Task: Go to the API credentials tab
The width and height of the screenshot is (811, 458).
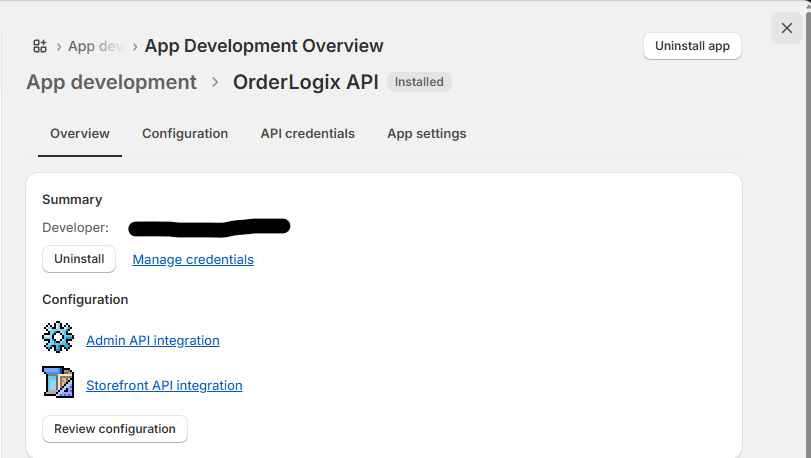Action: point(307,134)
